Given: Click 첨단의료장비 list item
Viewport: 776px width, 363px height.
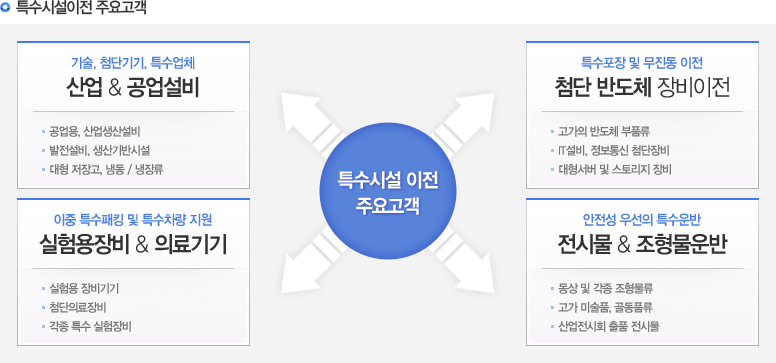Looking at the screenshot, I should [x=78, y=308].
